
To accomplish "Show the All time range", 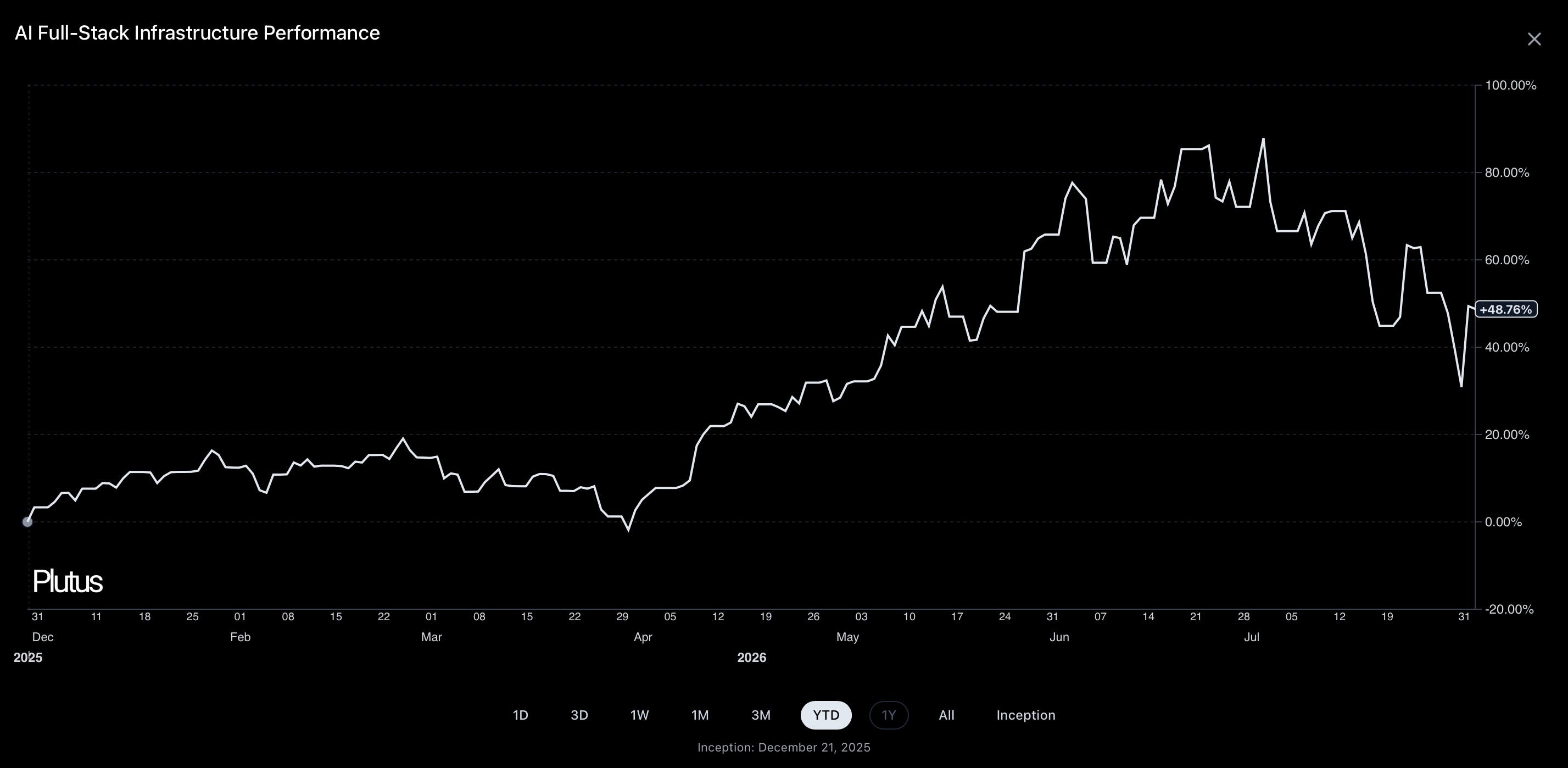I will (x=946, y=715).
